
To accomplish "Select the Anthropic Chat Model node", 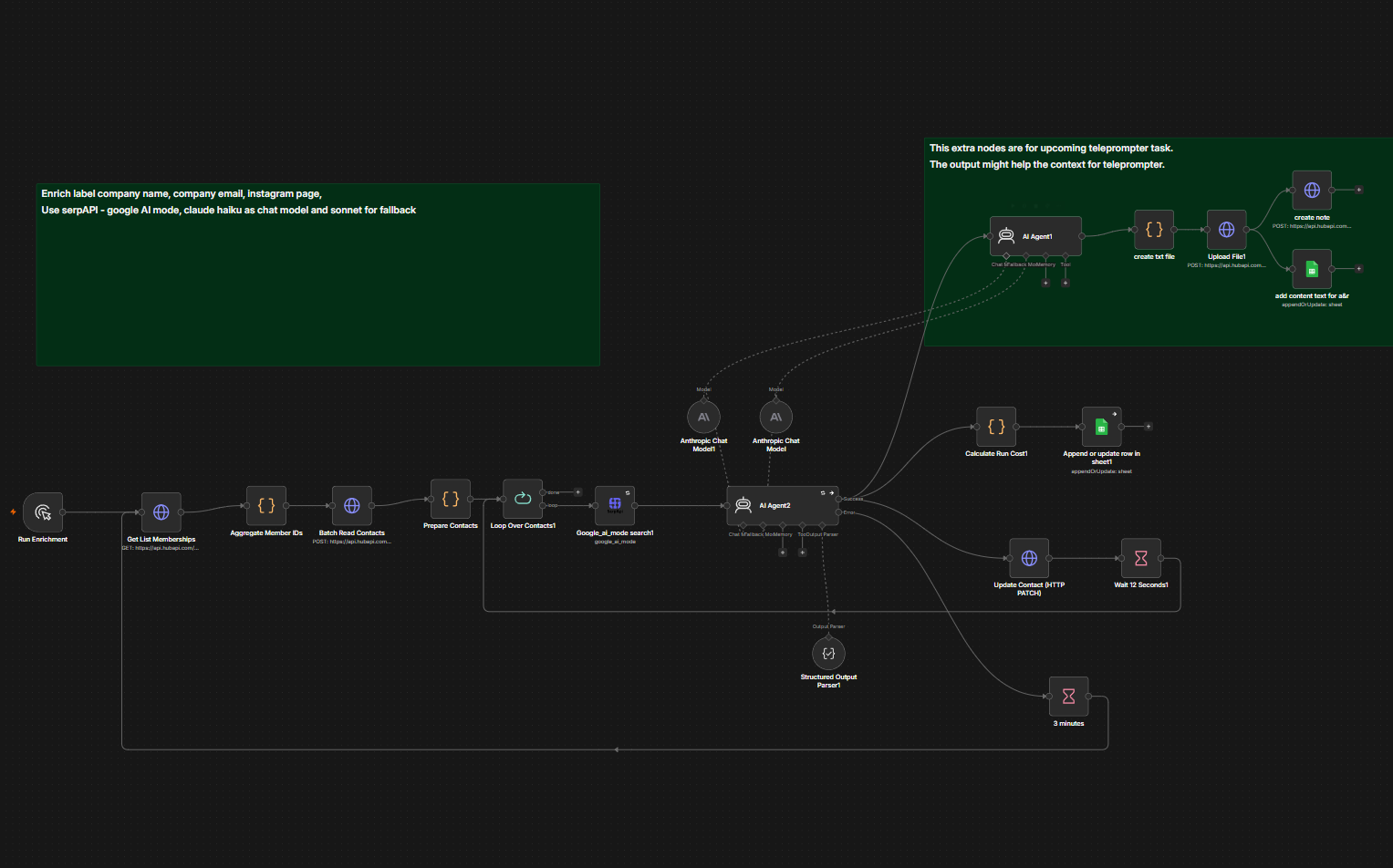I will coord(776,418).
